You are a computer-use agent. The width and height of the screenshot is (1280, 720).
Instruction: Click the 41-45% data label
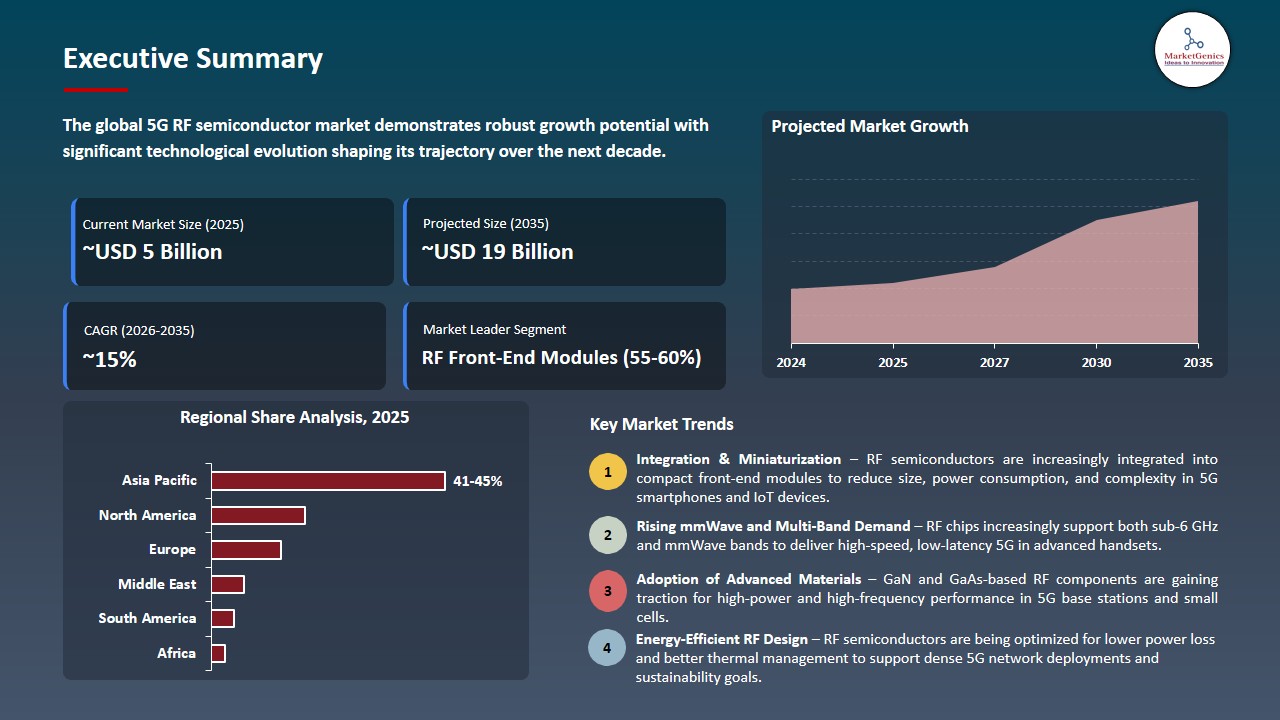[x=477, y=481]
